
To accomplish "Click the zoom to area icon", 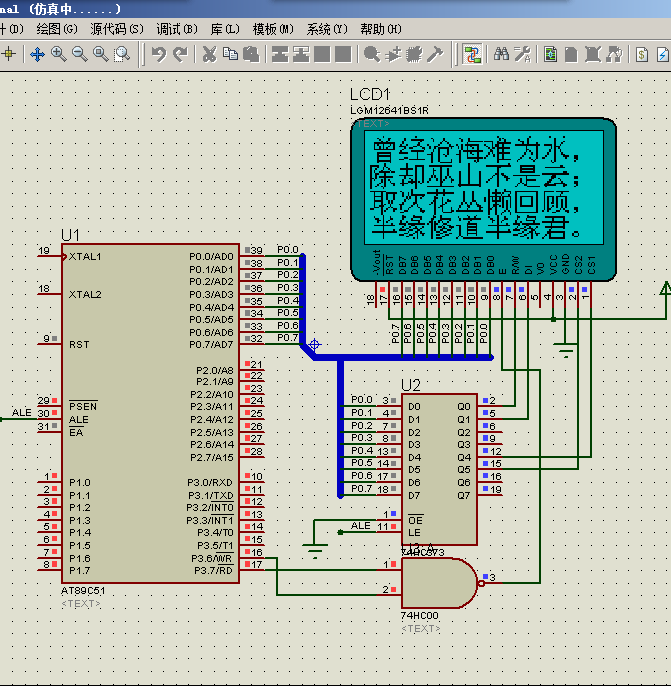I will (x=121, y=54).
